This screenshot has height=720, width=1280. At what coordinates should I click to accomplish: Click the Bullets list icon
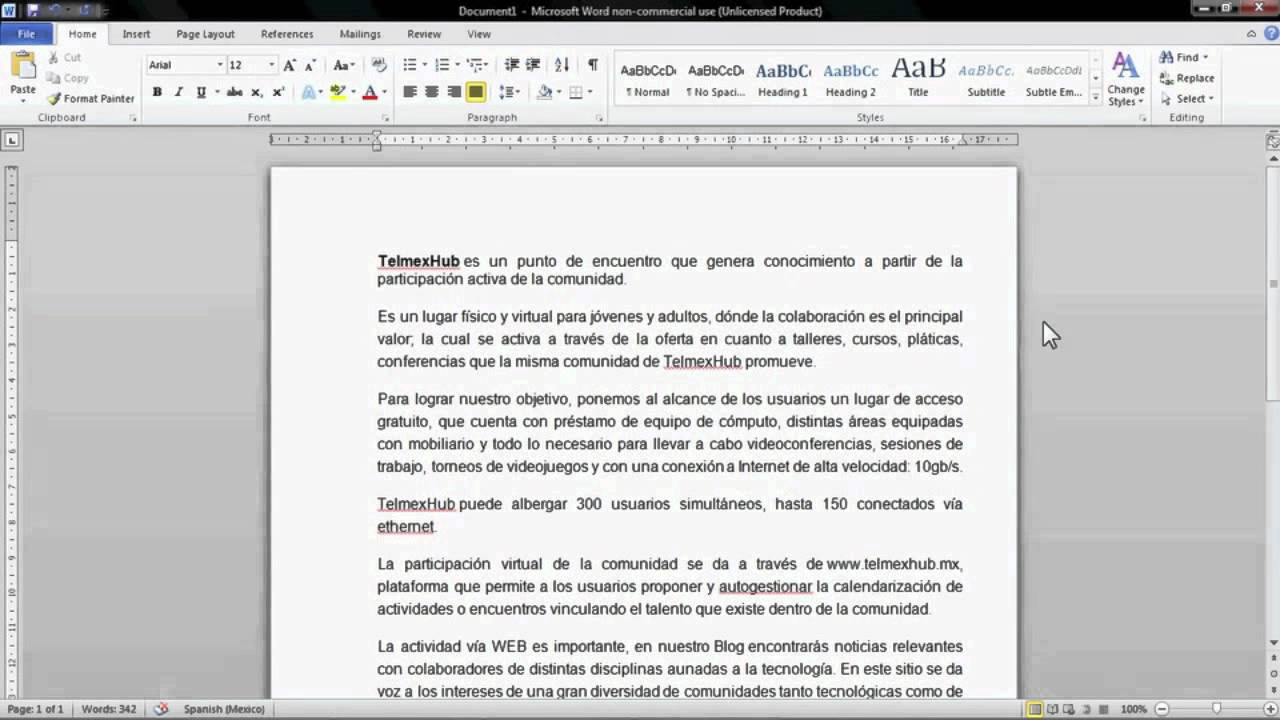409,65
